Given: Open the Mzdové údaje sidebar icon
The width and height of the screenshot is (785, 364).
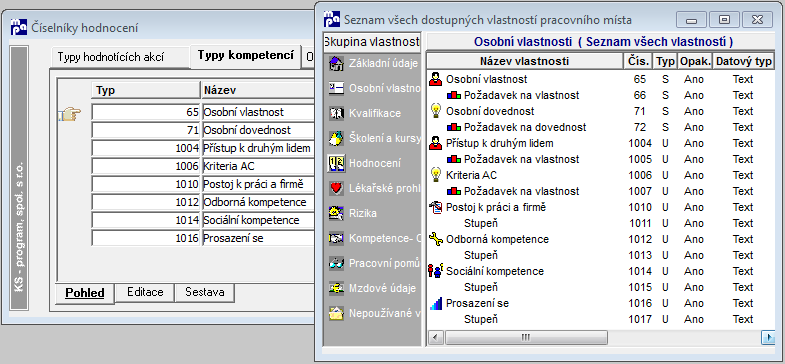Looking at the screenshot, I should point(336,288).
